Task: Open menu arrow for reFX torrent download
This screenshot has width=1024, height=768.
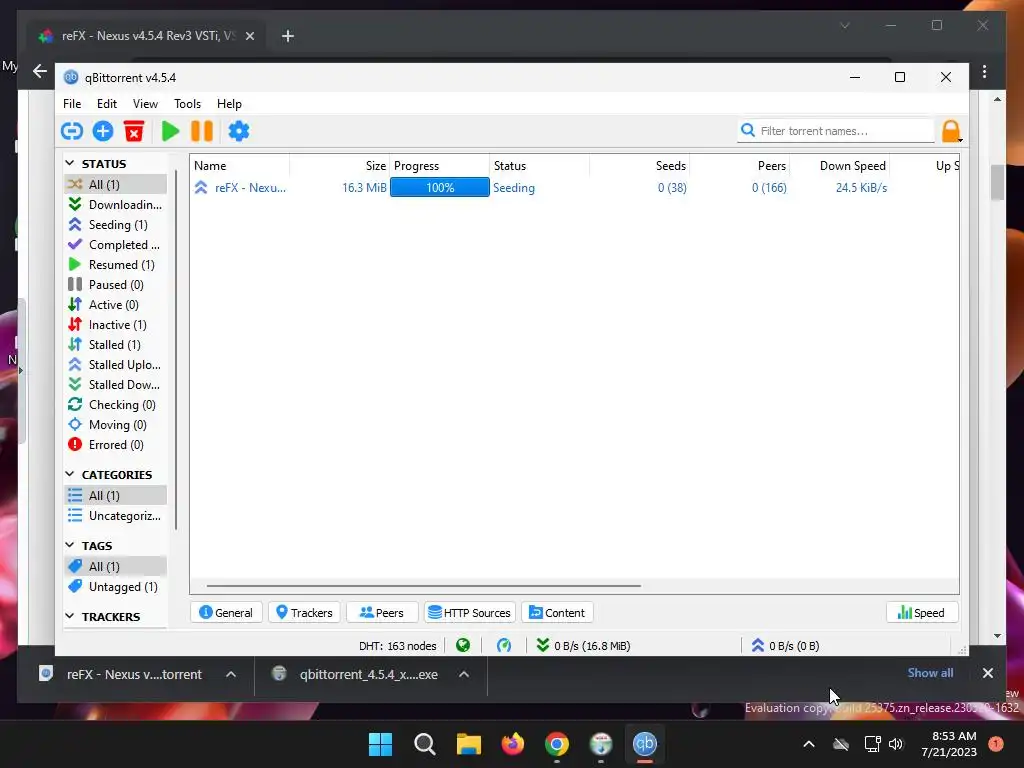Action: click(x=231, y=674)
